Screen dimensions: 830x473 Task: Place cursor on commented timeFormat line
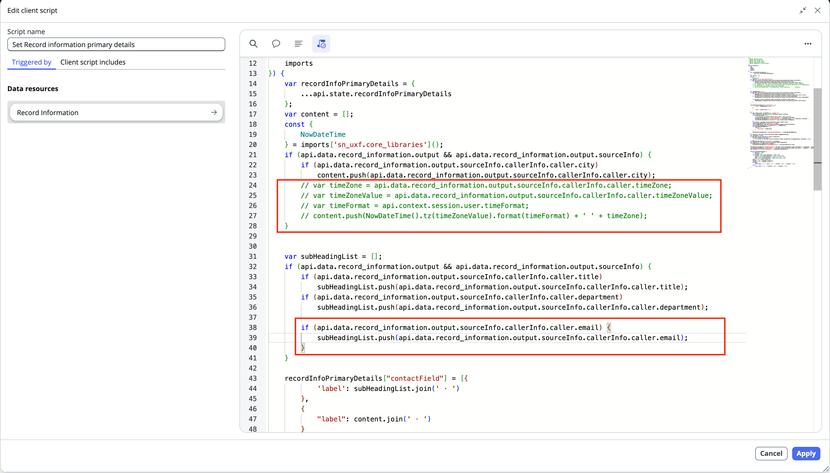click(414, 206)
